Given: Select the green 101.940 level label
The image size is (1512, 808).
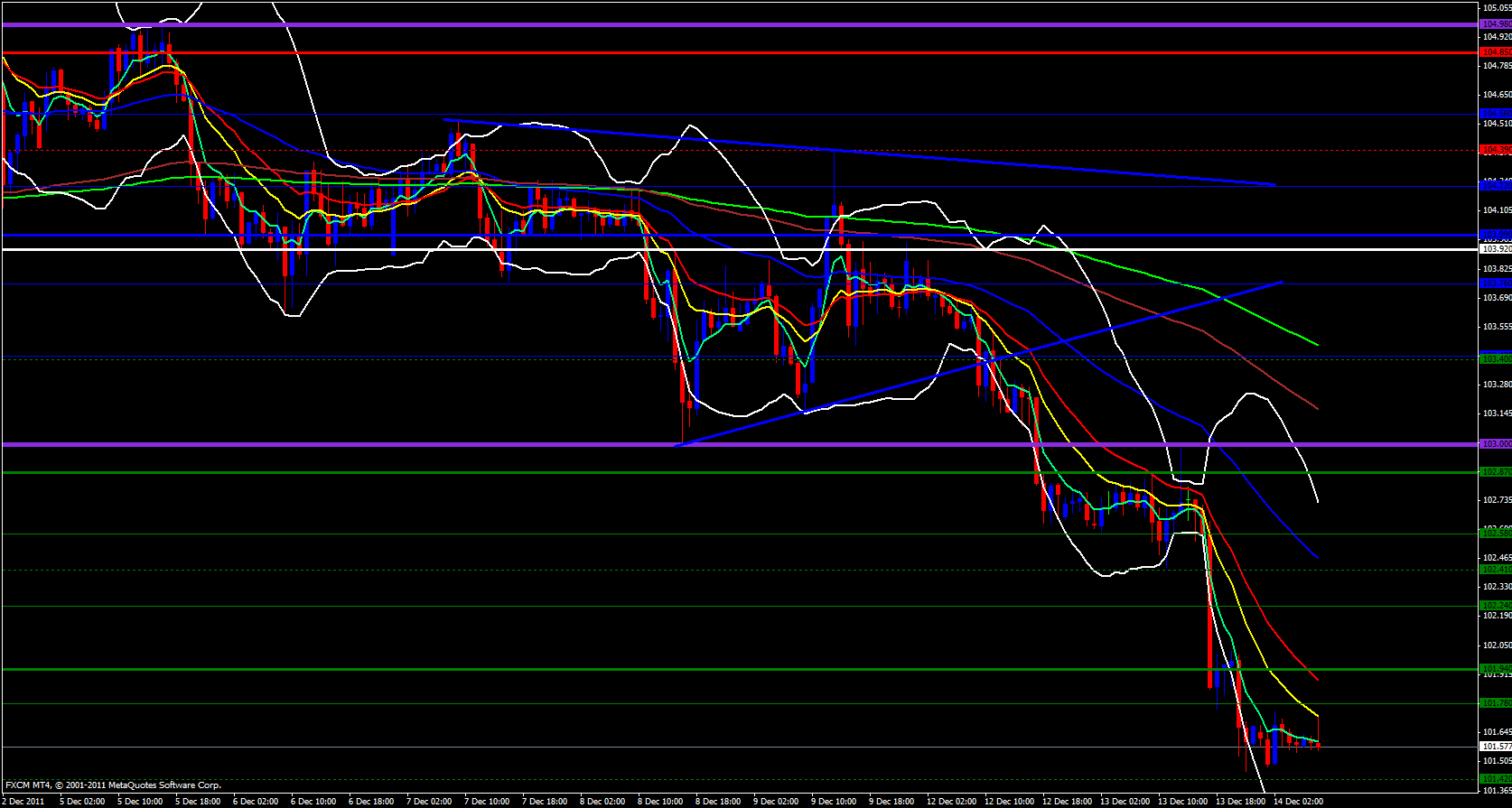Looking at the screenshot, I should coord(1496,669).
